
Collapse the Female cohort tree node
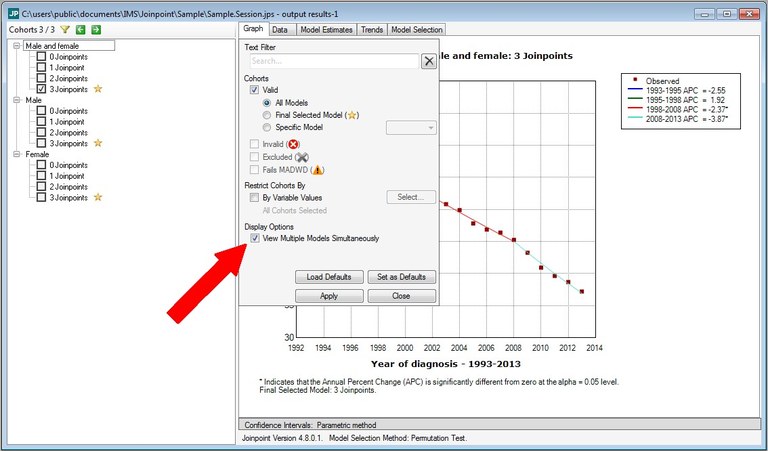click(x=16, y=154)
